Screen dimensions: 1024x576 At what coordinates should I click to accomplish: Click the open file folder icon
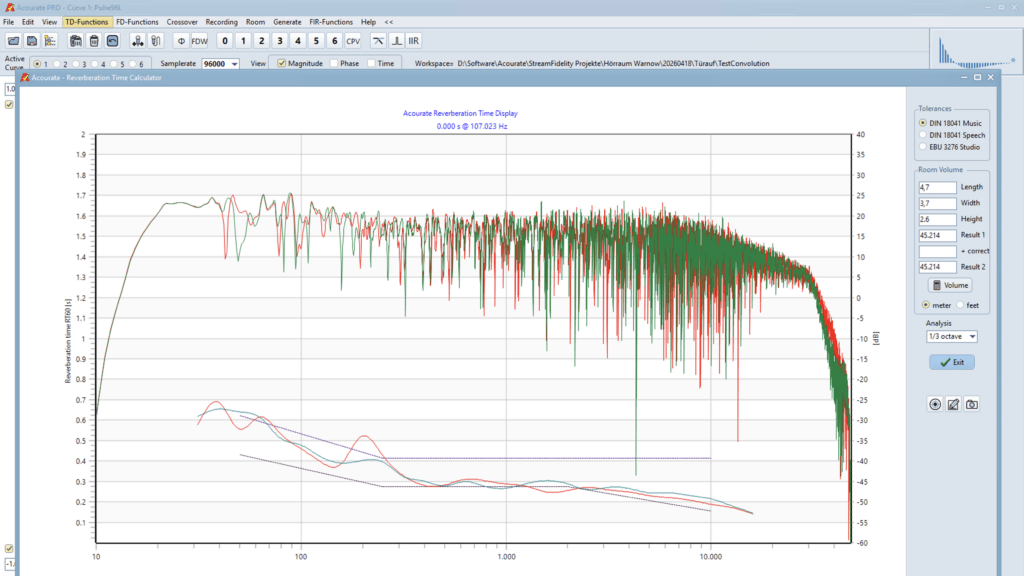14,41
